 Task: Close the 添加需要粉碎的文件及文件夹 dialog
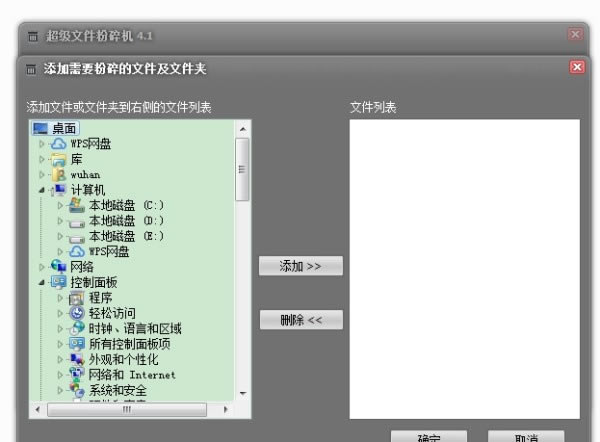click(x=577, y=67)
